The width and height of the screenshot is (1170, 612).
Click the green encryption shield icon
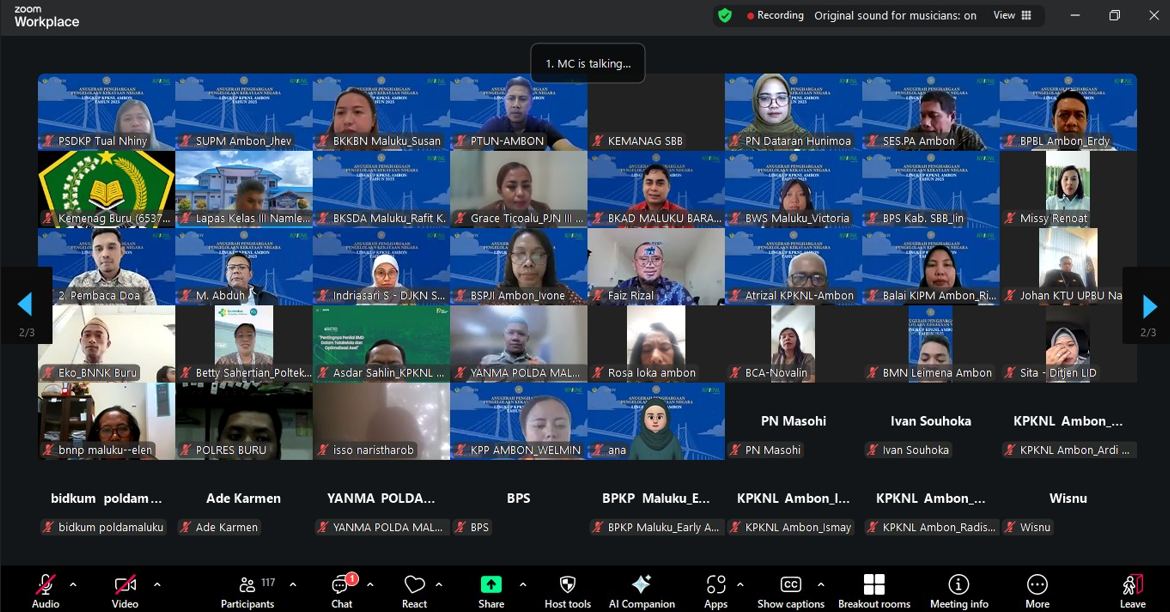click(x=725, y=16)
